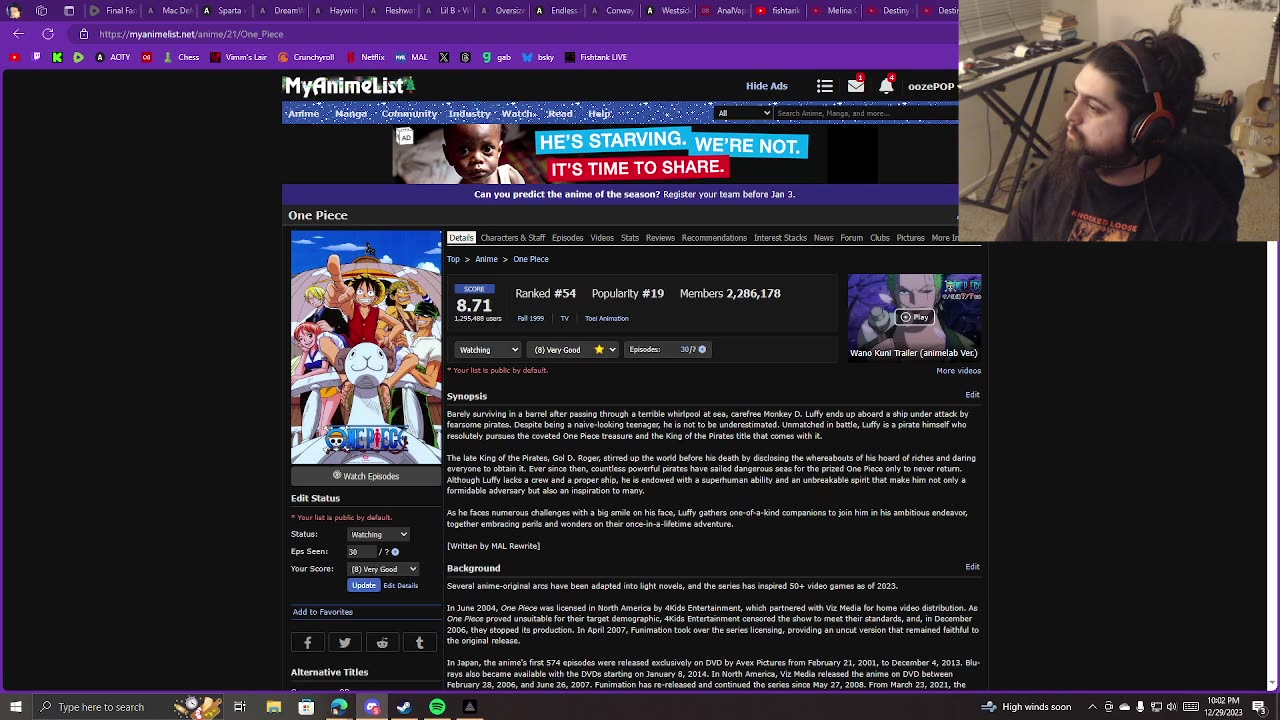Open Steam from the taskbar
The image size is (1280, 720).
[x=404, y=707]
